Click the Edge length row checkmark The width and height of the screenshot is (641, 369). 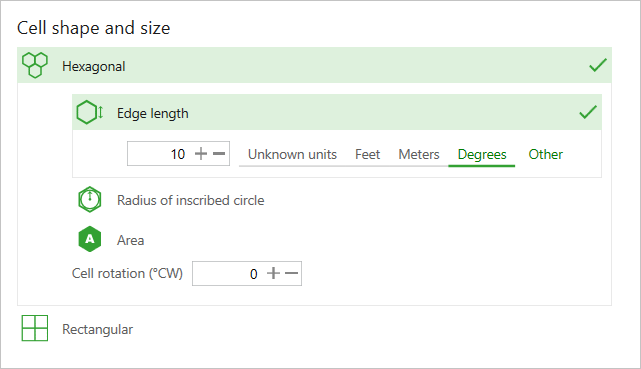tap(588, 112)
